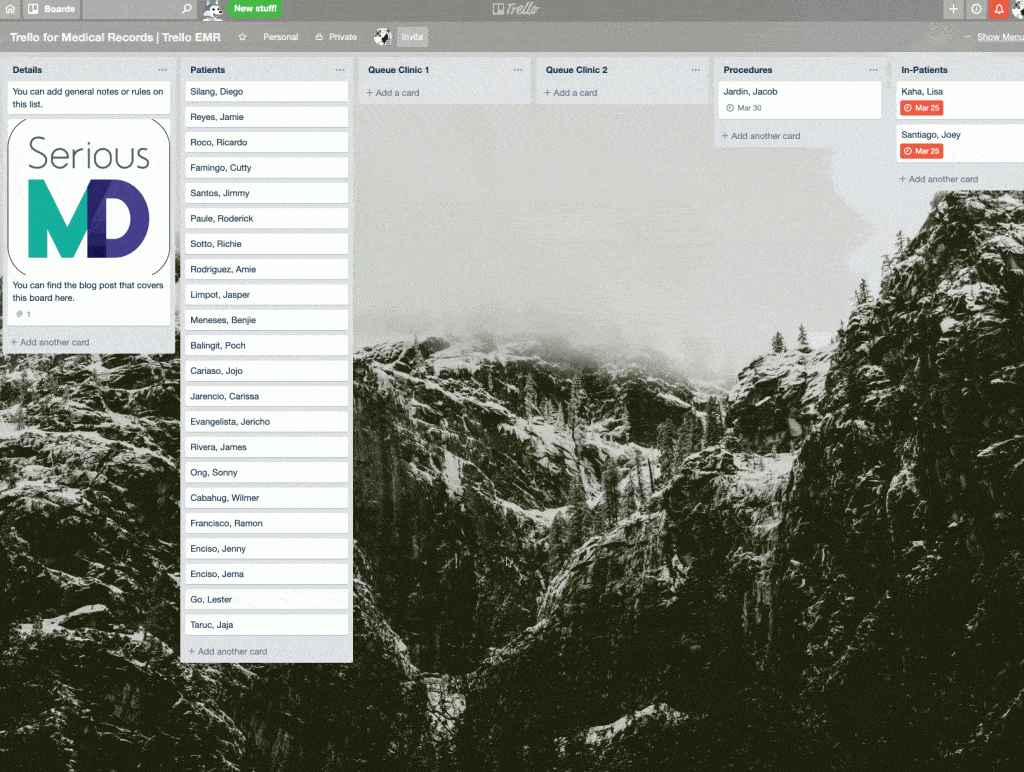1024x772 pixels.
Task: Open patient card Meneses, Benjie
Action: [266, 320]
